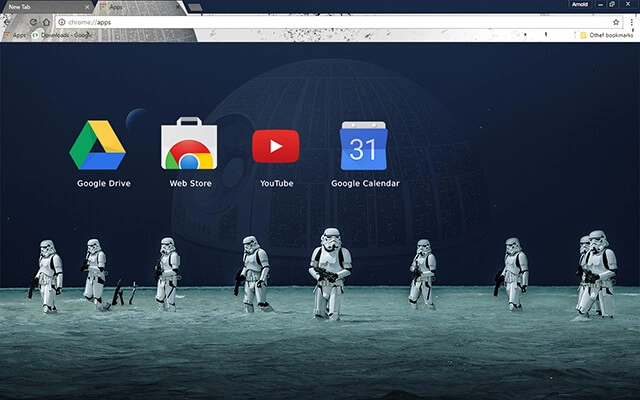
Task: Launch the Web Store app icon
Action: point(189,143)
